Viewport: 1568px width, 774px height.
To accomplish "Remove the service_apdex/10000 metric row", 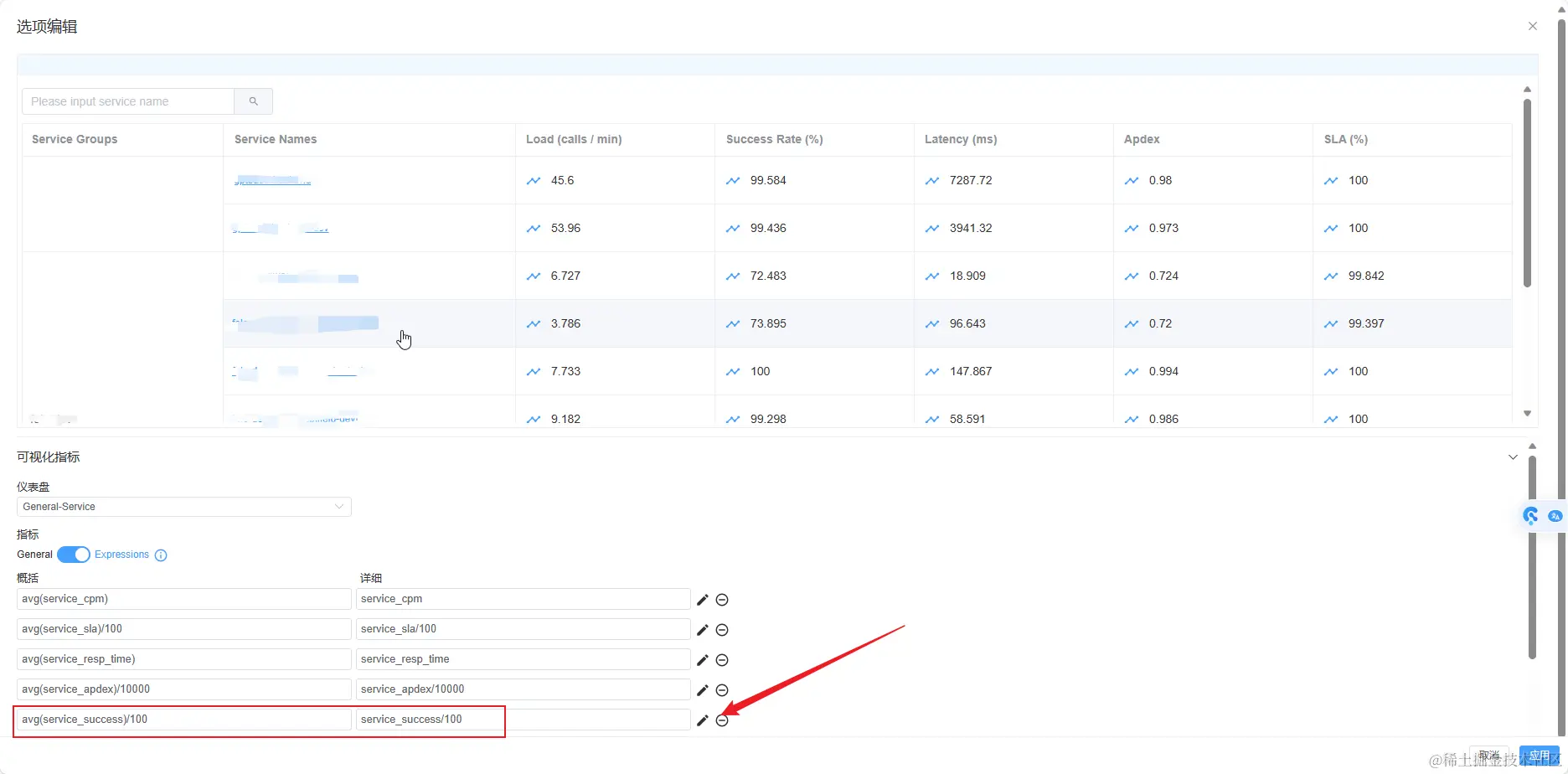I will pyautogui.click(x=722, y=690).
